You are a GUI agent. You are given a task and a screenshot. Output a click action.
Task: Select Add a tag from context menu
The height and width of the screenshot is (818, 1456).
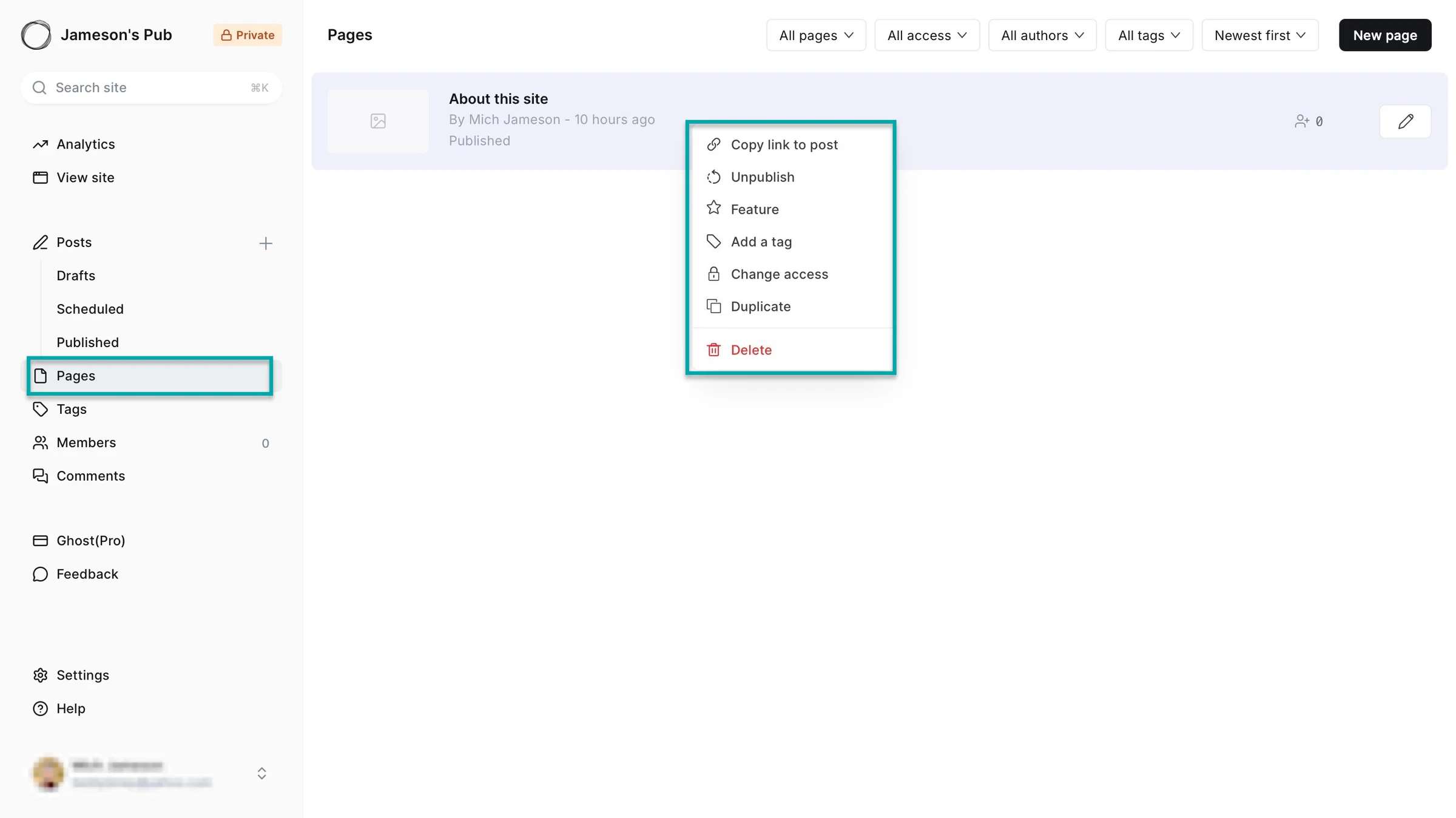tap(791, 242)
